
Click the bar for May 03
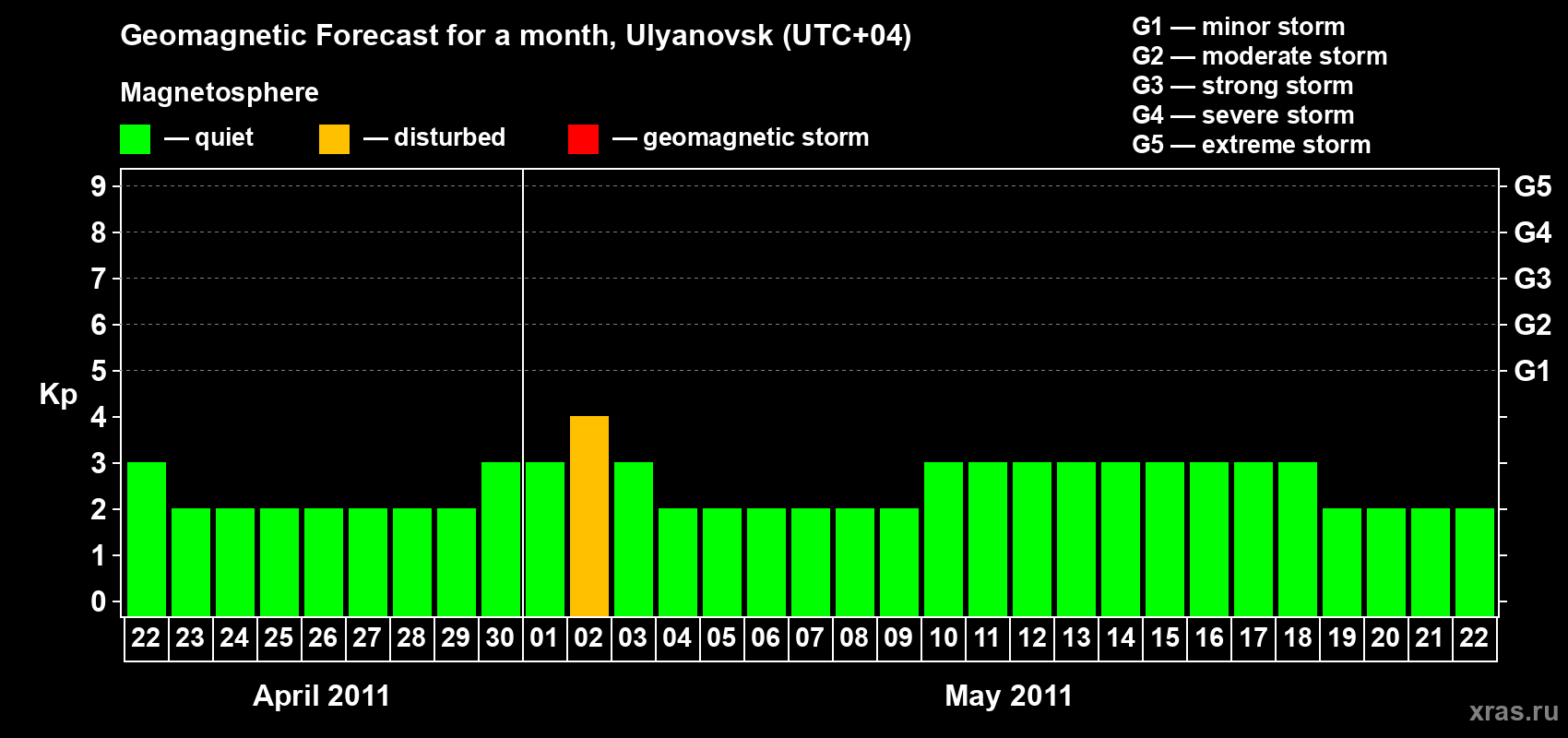point(634,539)
